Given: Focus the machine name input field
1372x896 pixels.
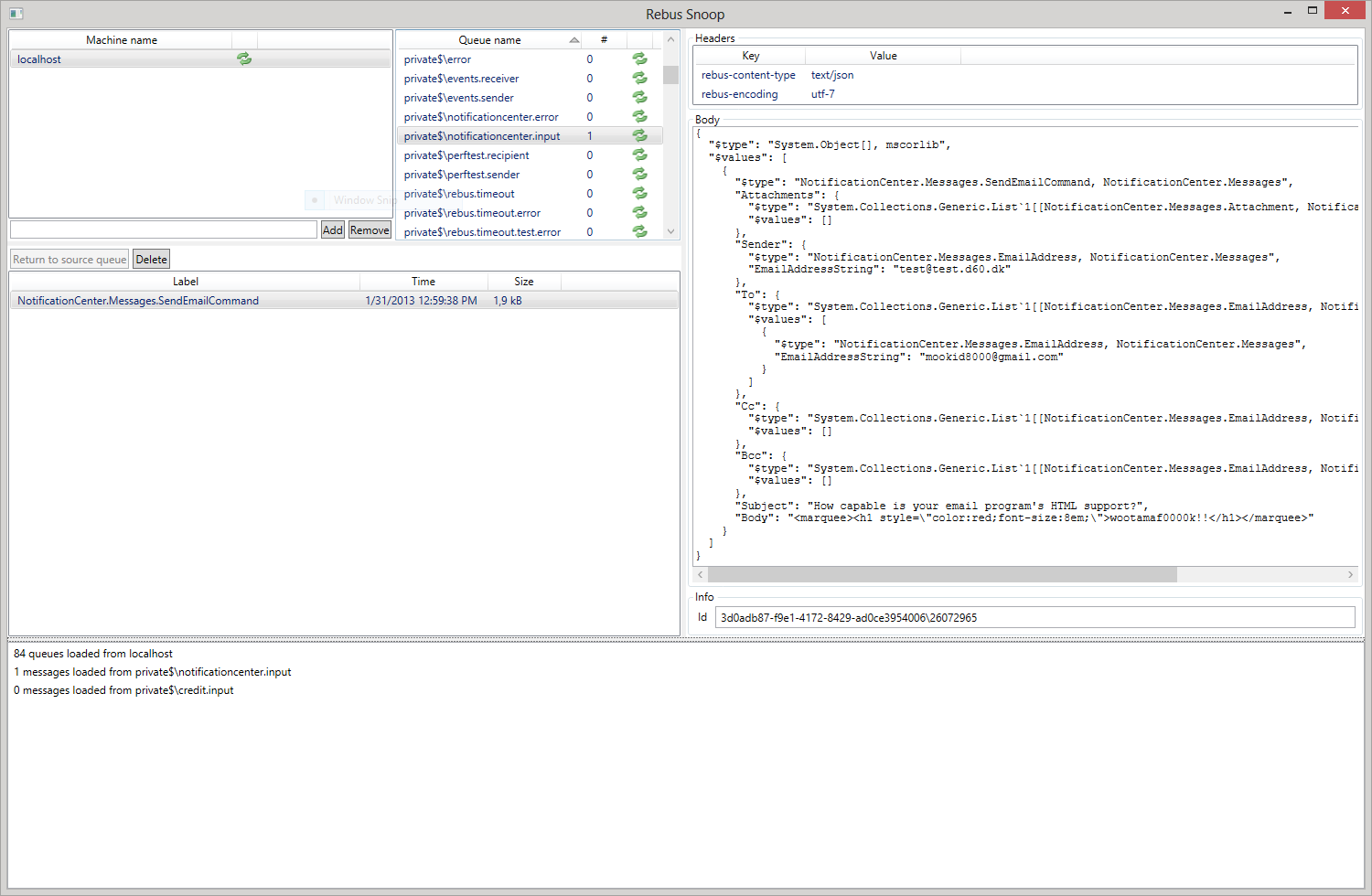Looking at the screenshot, I should [164, 229].
